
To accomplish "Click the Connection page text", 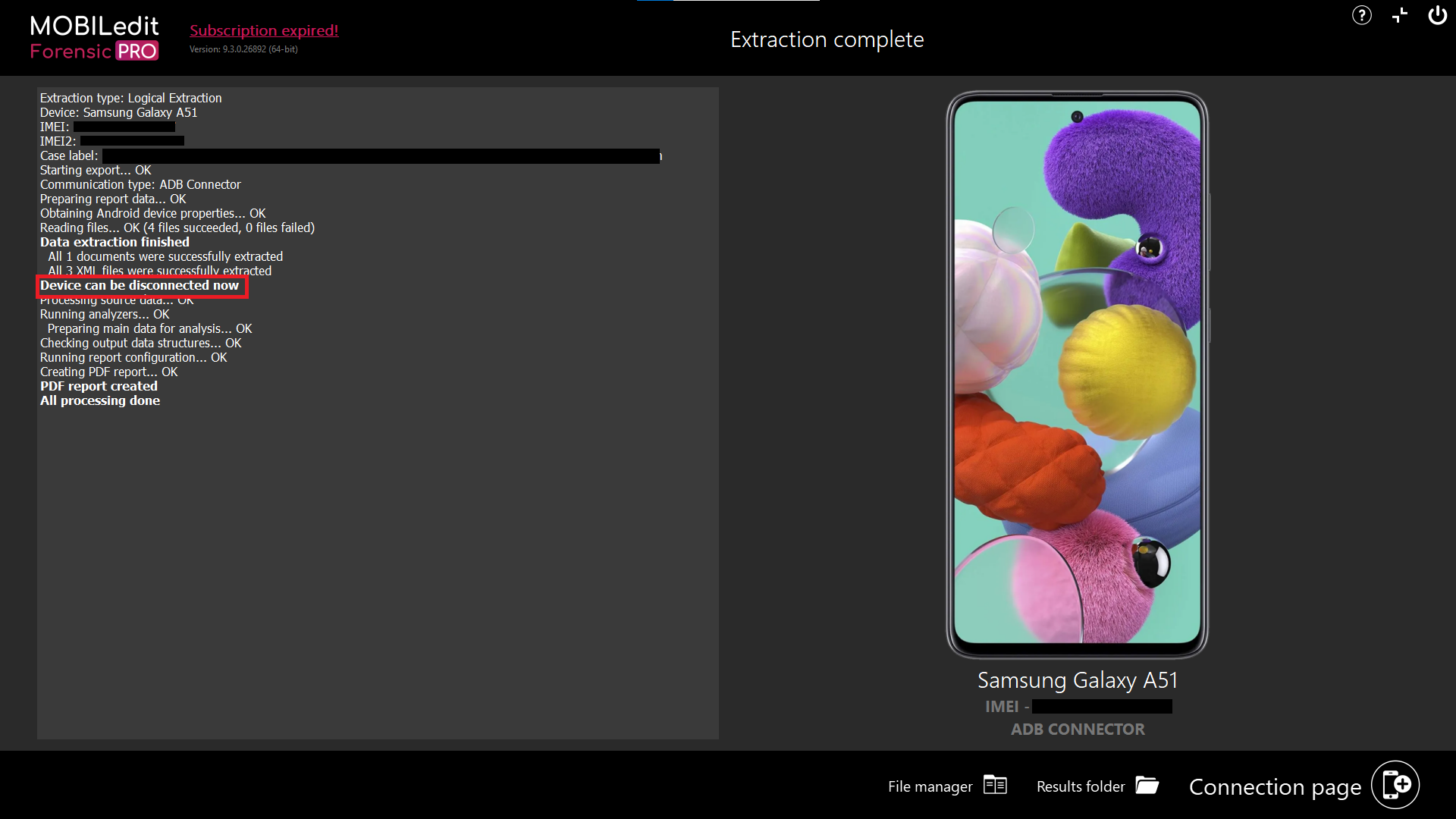I will pos(1275,787).
